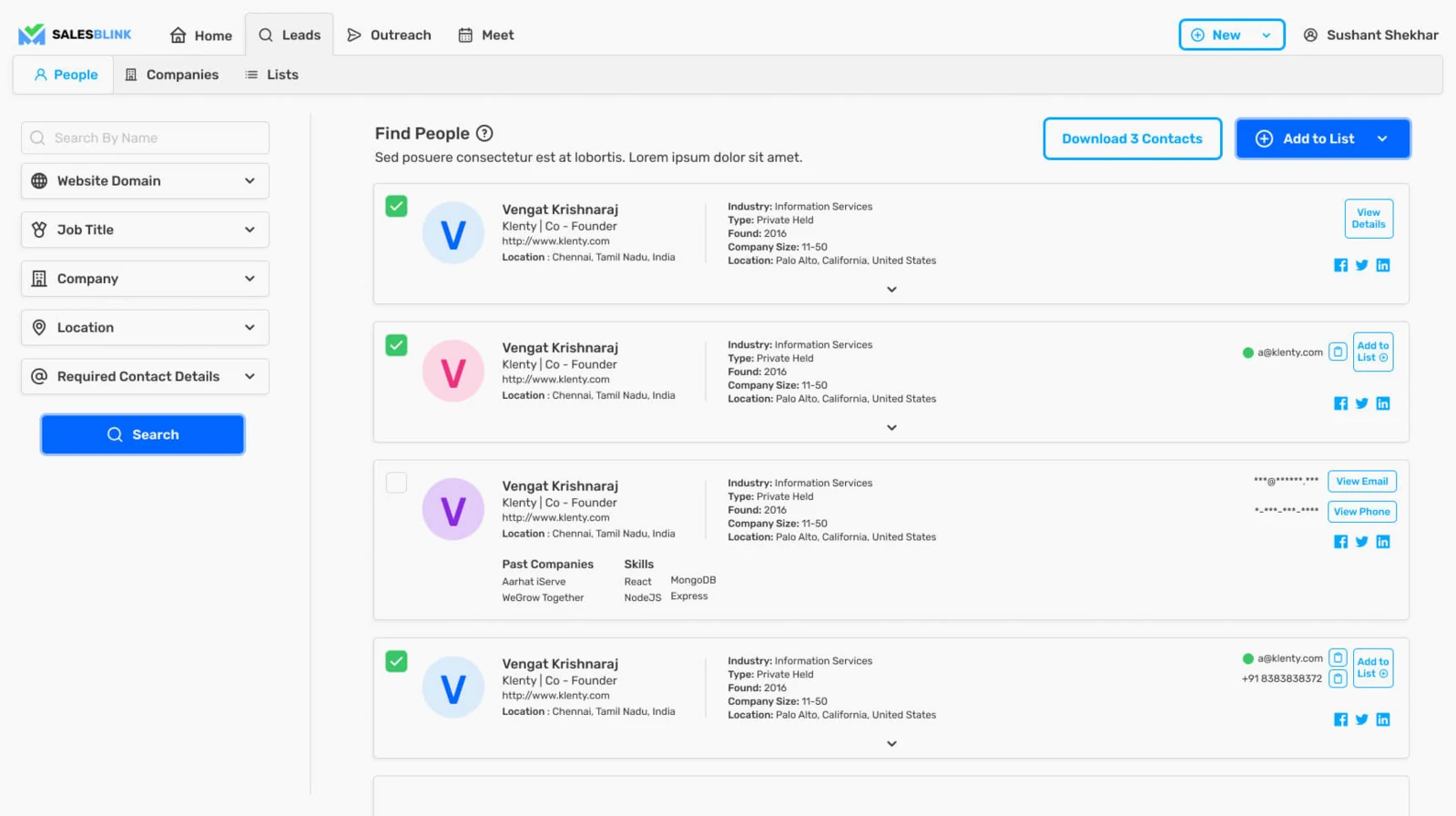This screenshot has width=1456, height=816.
Task: Click the Sushant Shekhar profile icon
Action: tap(1310, 35)
